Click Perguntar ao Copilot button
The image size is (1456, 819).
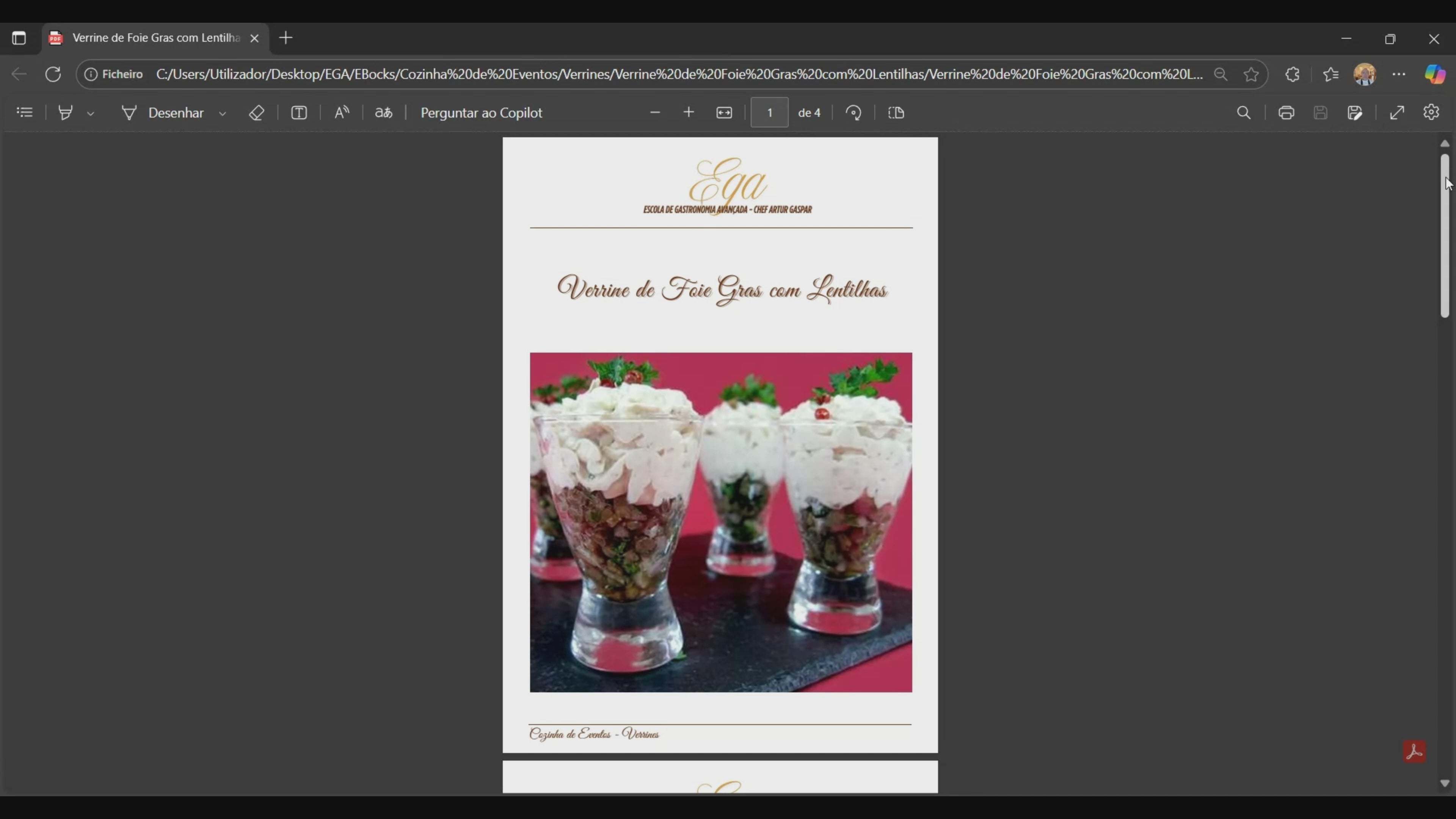(x=481, y=113)
